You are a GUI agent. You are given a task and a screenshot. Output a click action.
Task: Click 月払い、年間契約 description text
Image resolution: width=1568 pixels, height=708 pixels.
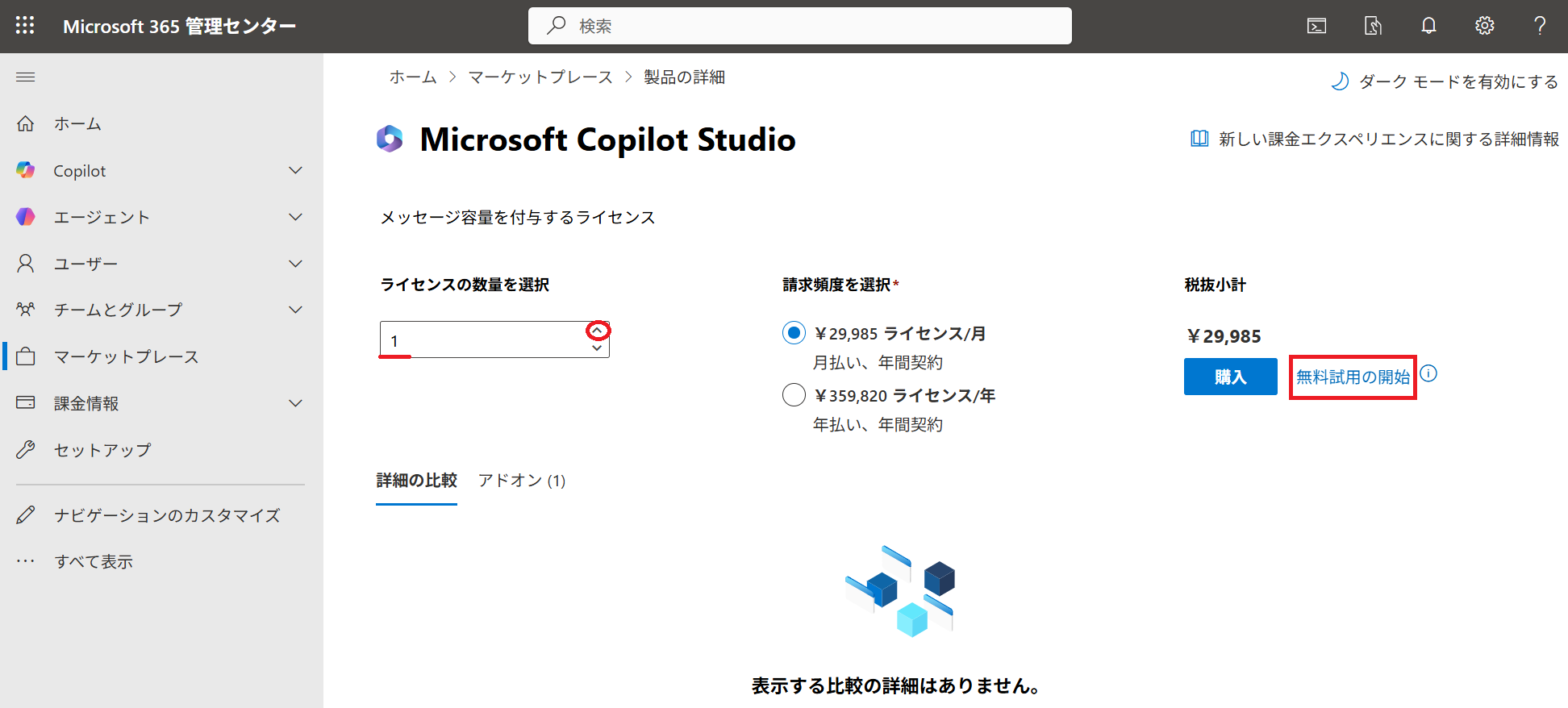coord(878,363)
